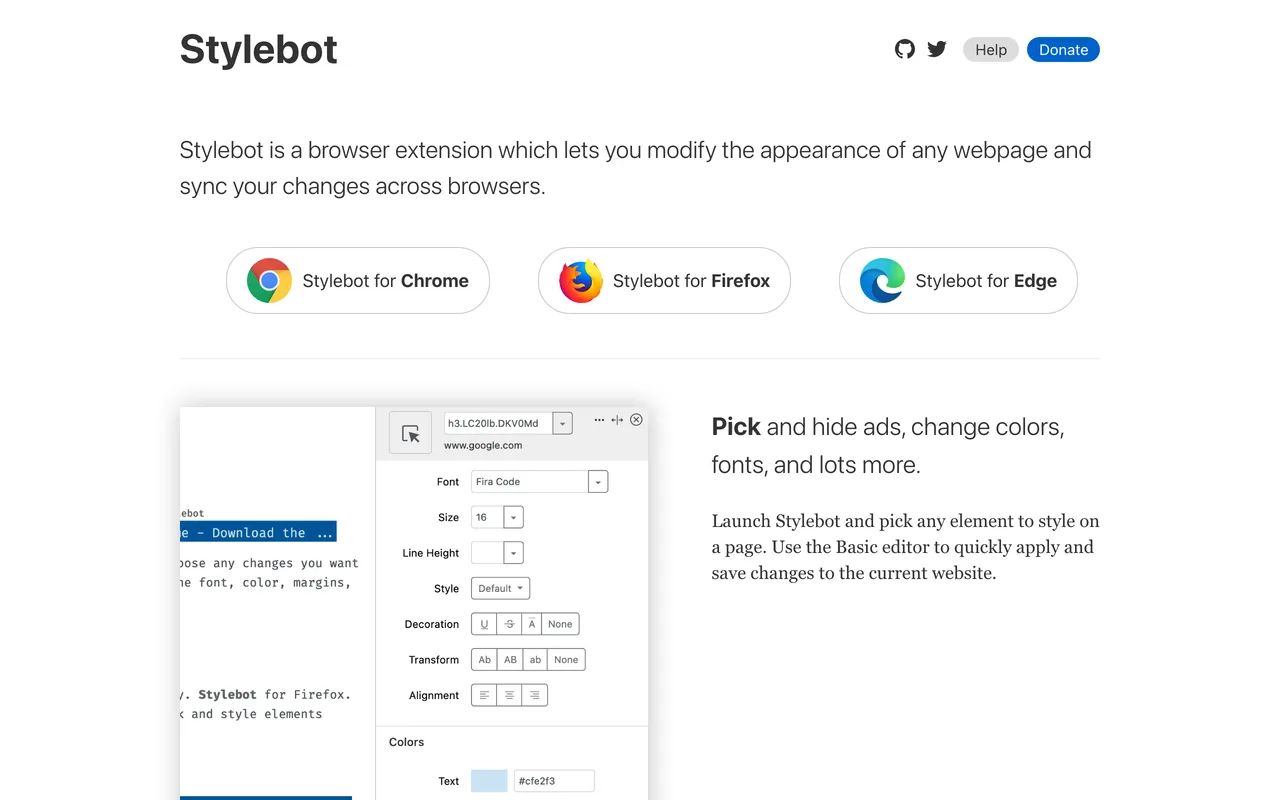Click the Donate button
The height and width of the screenshot is (800, 1280).
click(x=1063, y=49)
